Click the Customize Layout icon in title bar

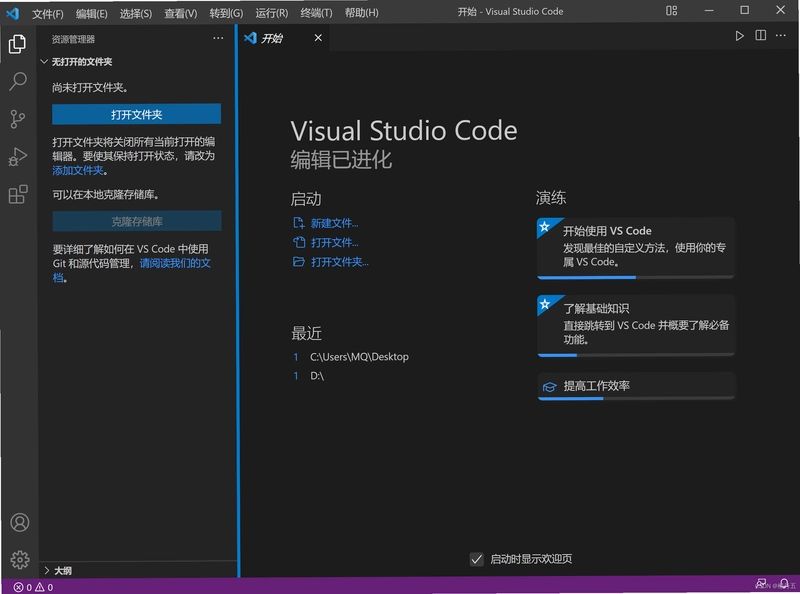(x=671, y=11)
